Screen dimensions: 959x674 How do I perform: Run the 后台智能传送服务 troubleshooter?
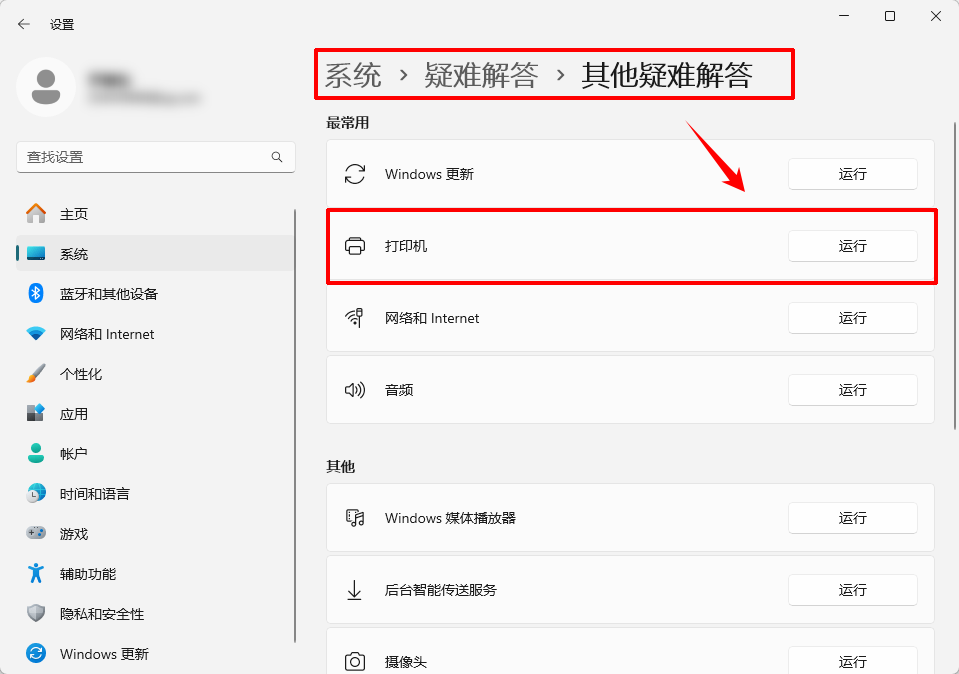click(853, 590)
